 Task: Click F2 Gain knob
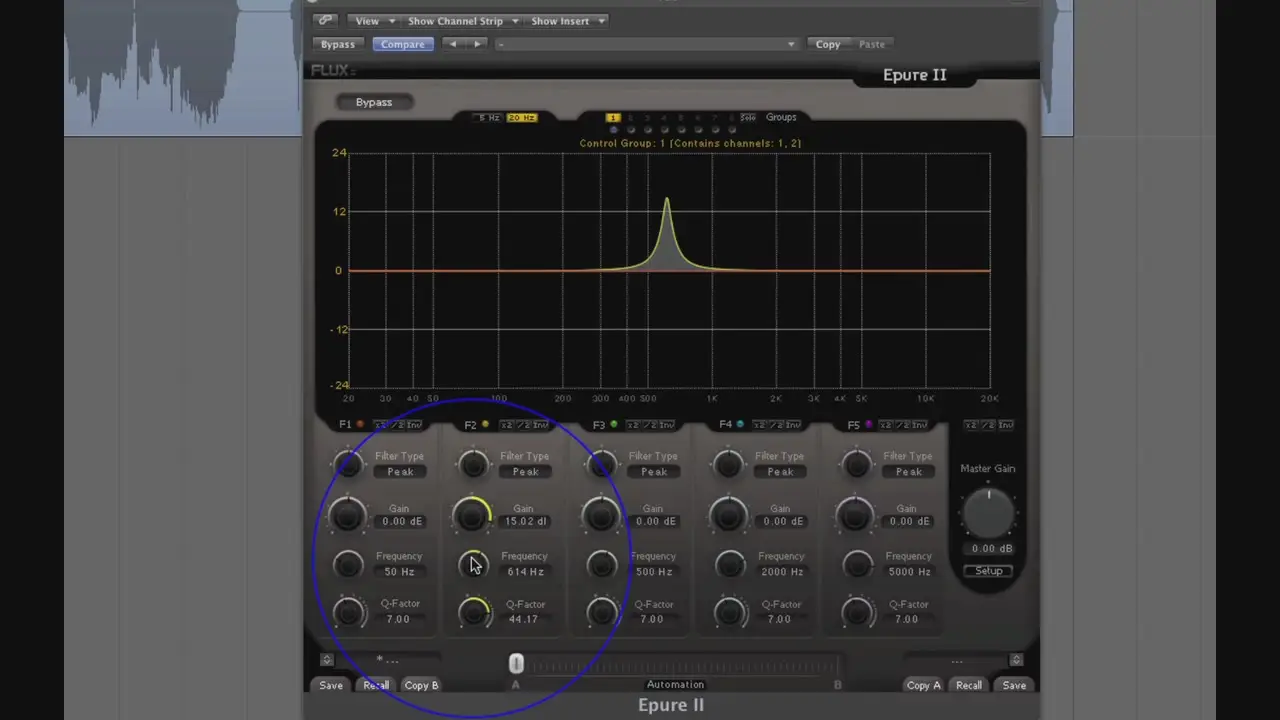pos(472,515)
